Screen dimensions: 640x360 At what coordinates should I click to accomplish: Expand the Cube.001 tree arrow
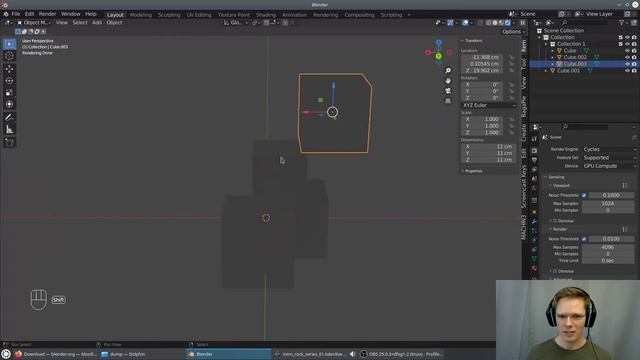[x=546, y=71]
